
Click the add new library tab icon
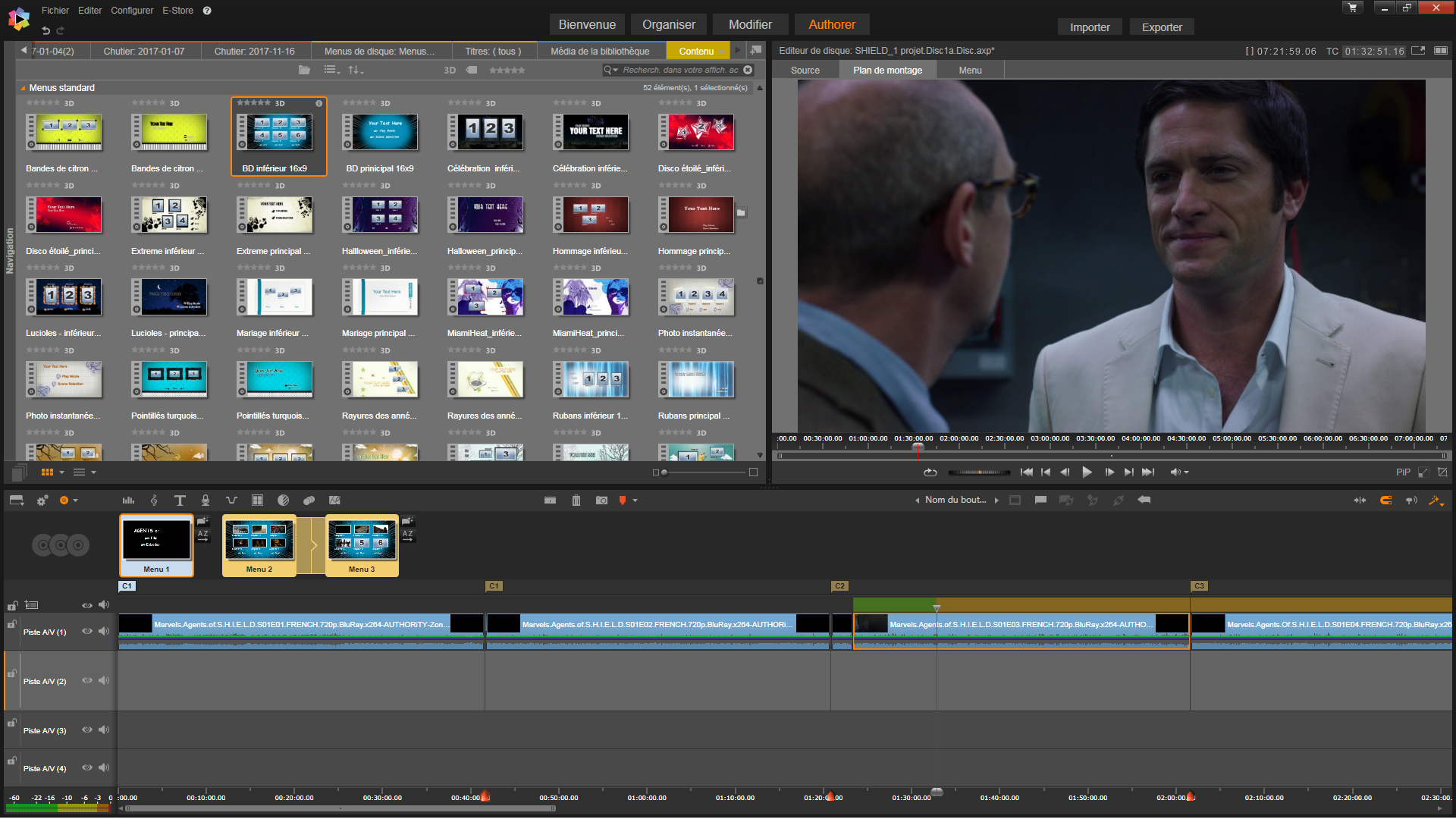756,51
